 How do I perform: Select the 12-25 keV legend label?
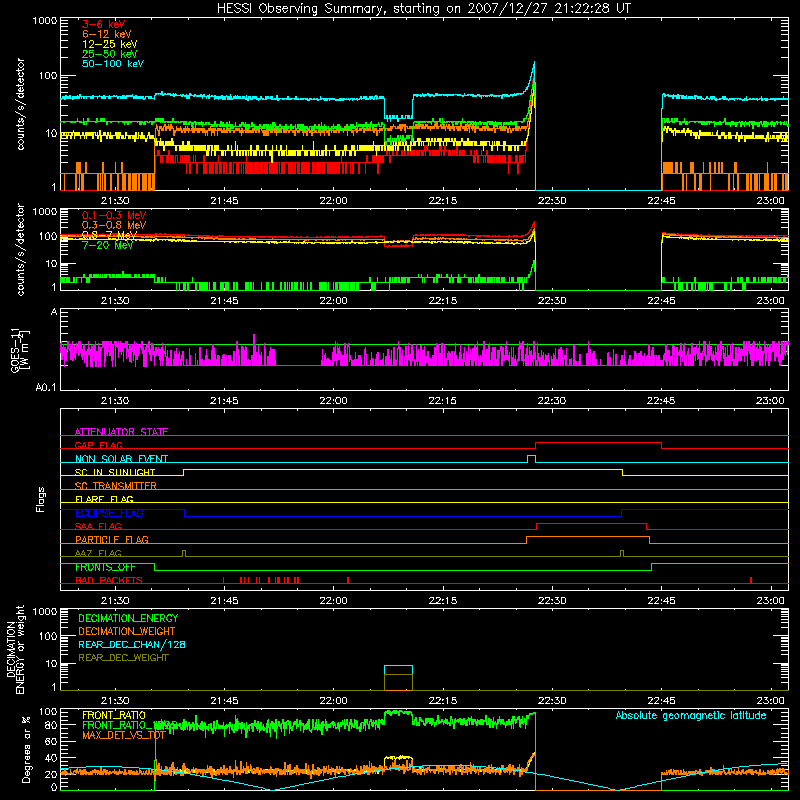110,44
